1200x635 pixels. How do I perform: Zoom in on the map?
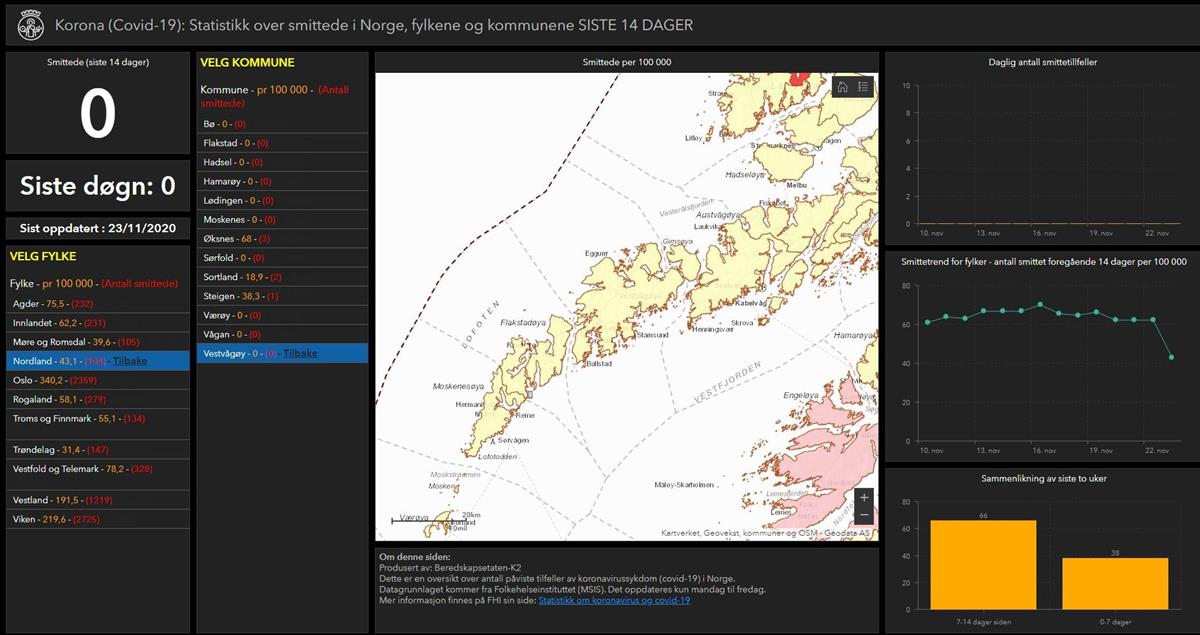coord(864,497)
